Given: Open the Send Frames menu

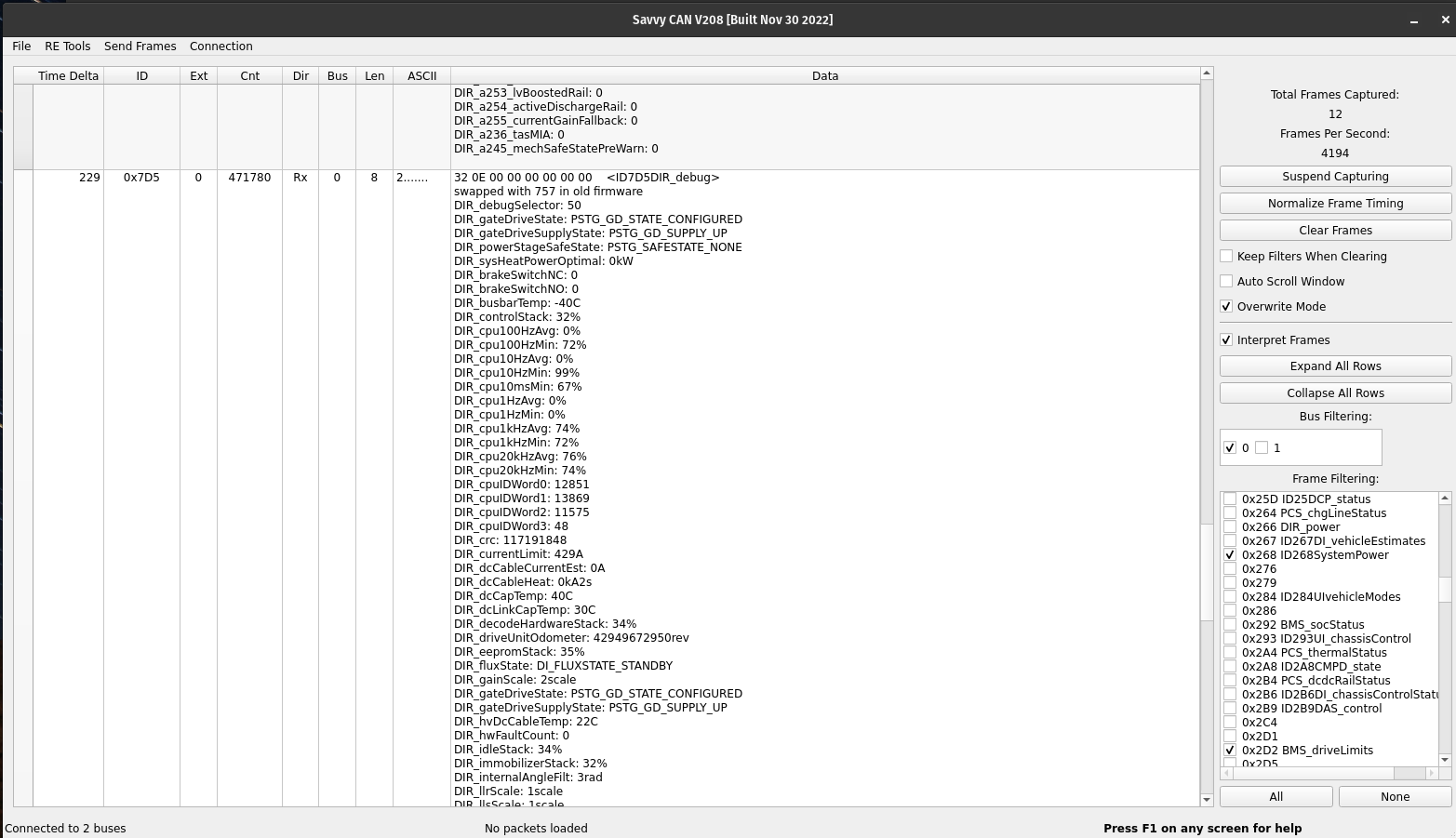Looking at the screenshot, I should pos(140,47).
